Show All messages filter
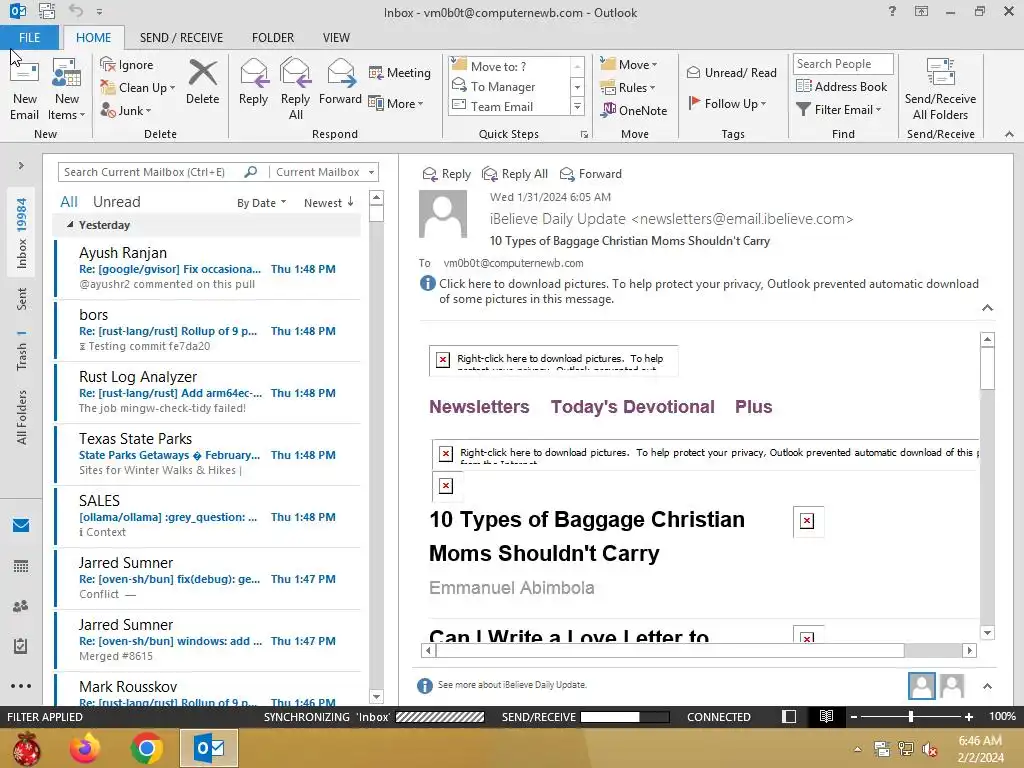Screen dimensions: 1024x768 [69, 202]
